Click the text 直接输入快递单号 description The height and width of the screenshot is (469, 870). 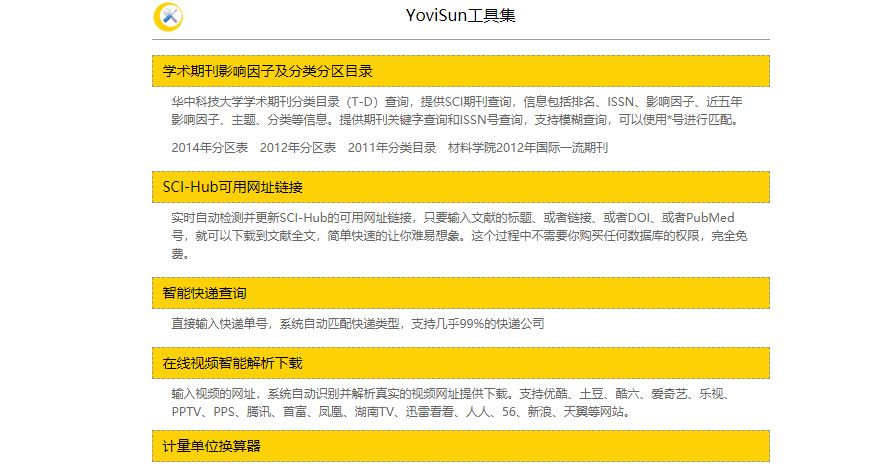pos(358,324)
